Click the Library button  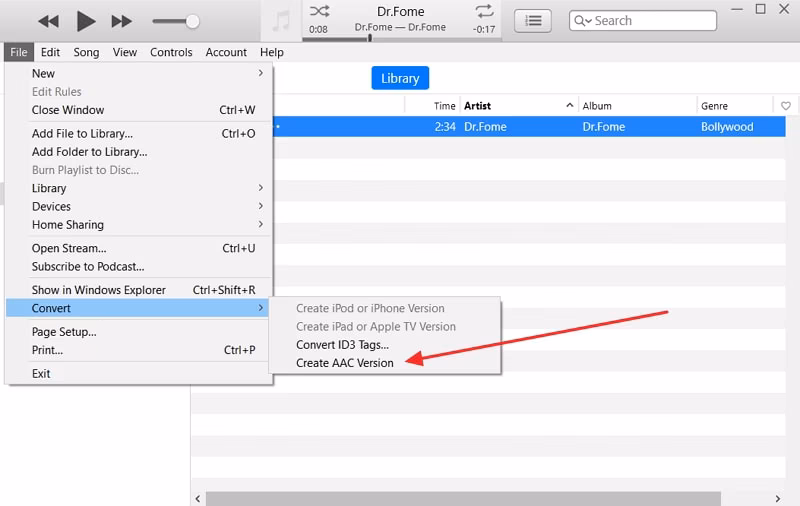400,78
